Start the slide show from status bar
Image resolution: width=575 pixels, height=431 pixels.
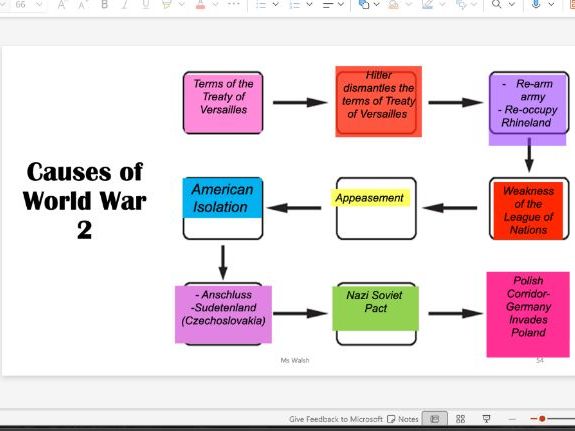pyautogui.click(x=486, y=419)
